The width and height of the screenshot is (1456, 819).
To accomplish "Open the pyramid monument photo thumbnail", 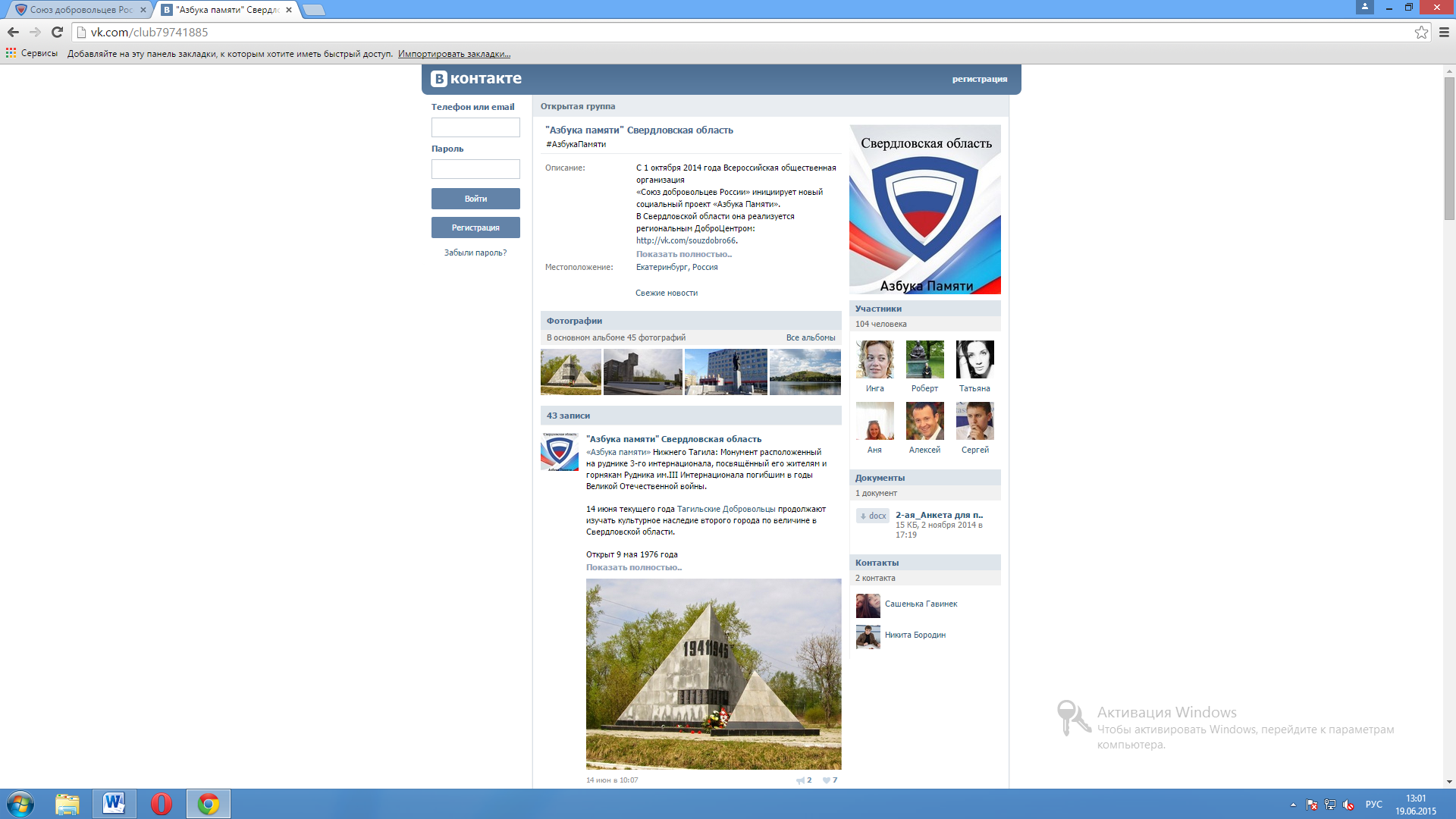I will pyautogui.click(x=571, y=372).
